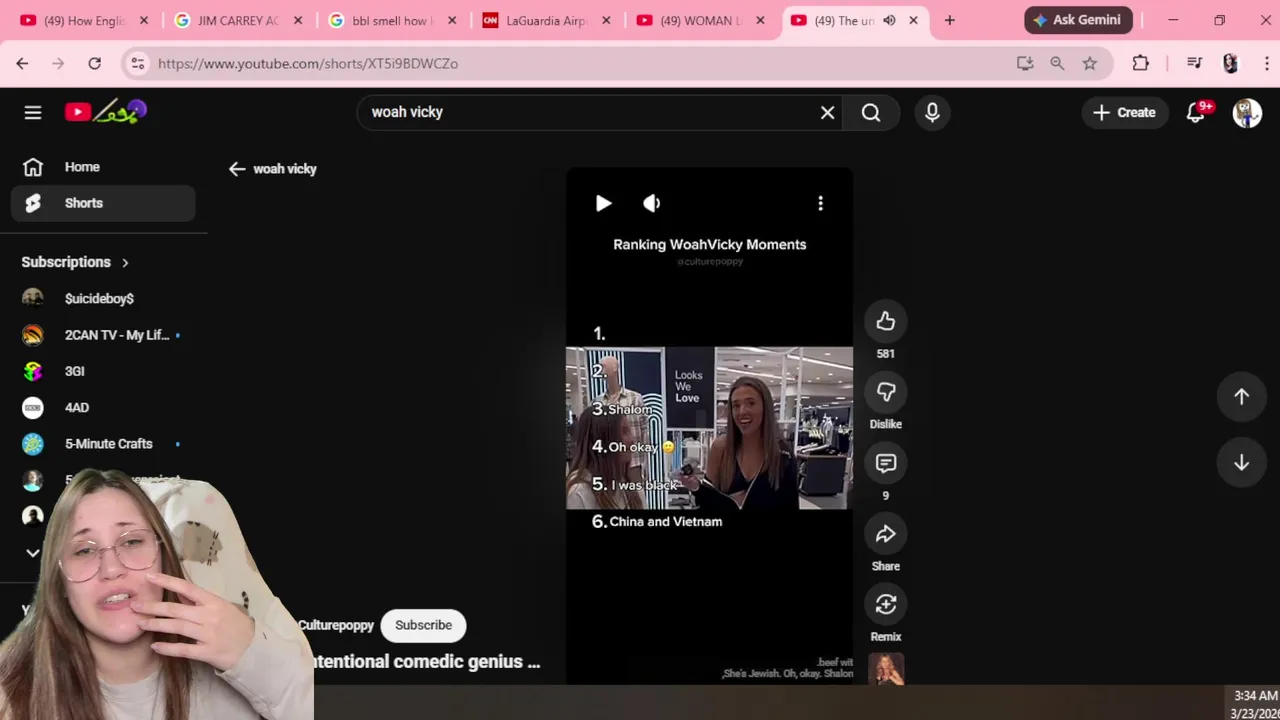This screenshot has height=720, width=1280.
Task: Clear the search box text
Action: [827, 112]
